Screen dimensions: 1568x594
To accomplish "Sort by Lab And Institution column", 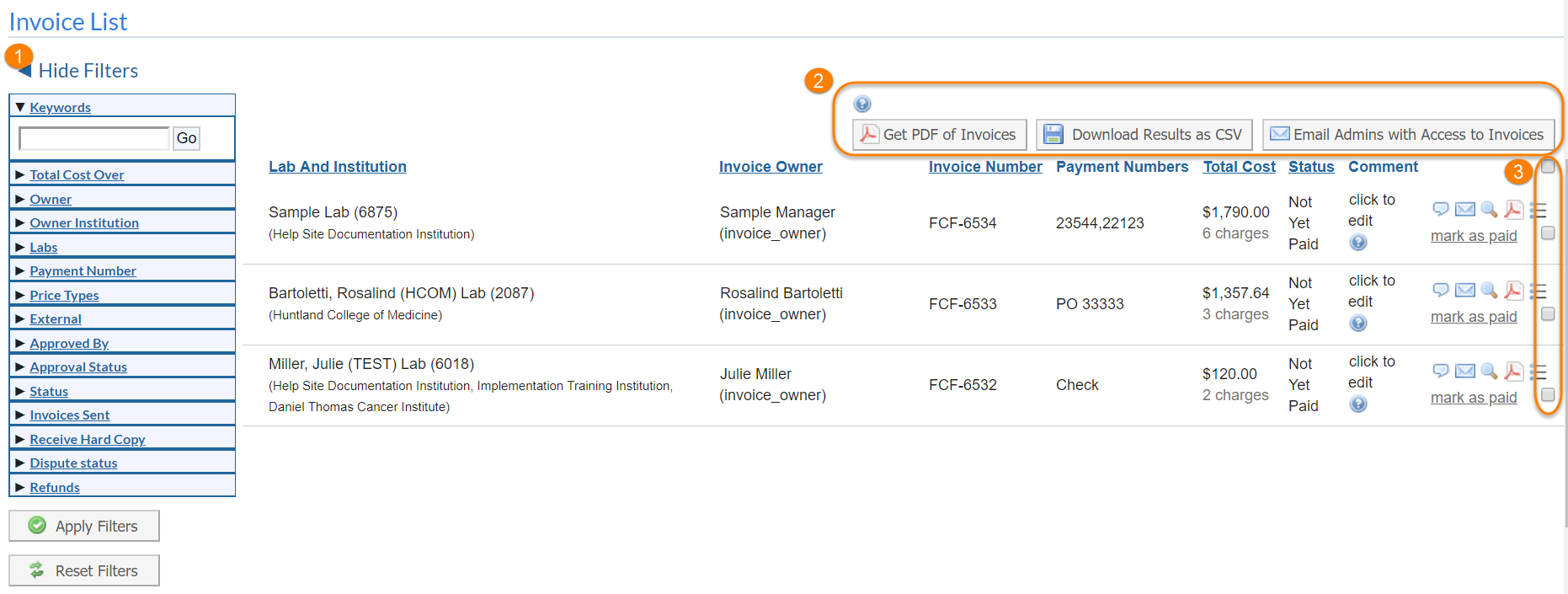I will click(337, 167).
